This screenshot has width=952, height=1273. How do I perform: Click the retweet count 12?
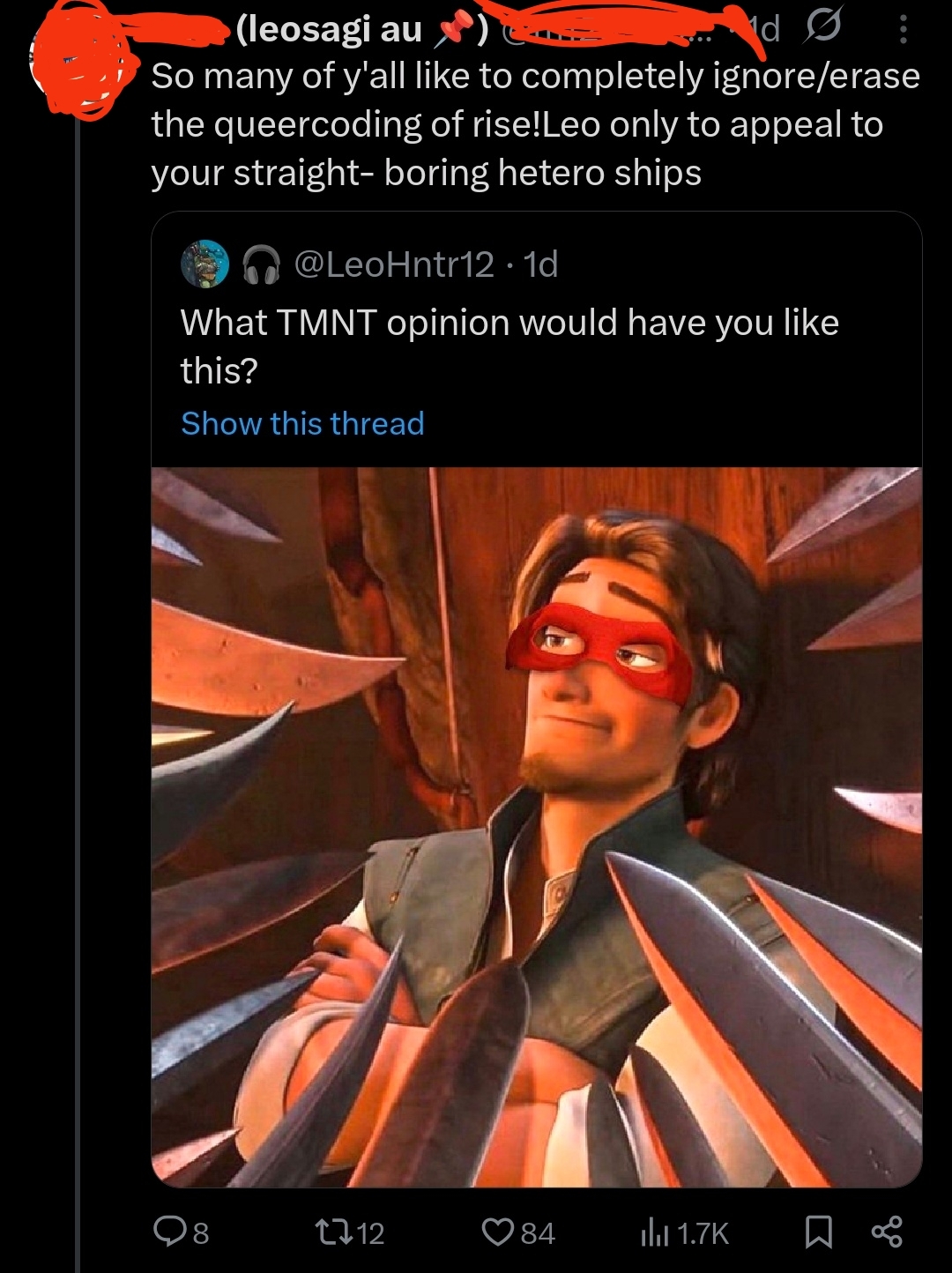click(372, 1232)
